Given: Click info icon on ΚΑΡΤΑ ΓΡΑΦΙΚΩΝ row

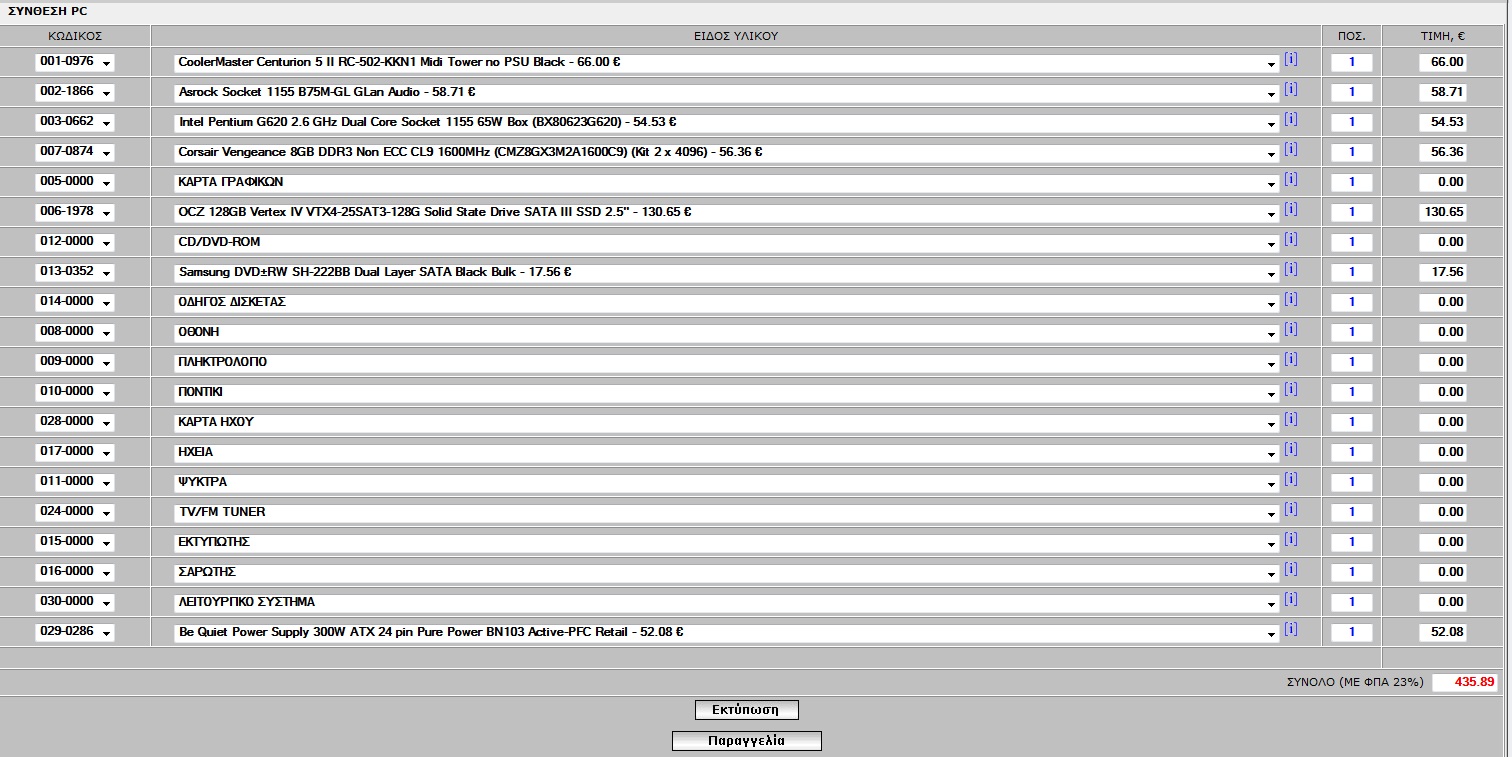Looking at the screenshot, I should click(1291, 179).
